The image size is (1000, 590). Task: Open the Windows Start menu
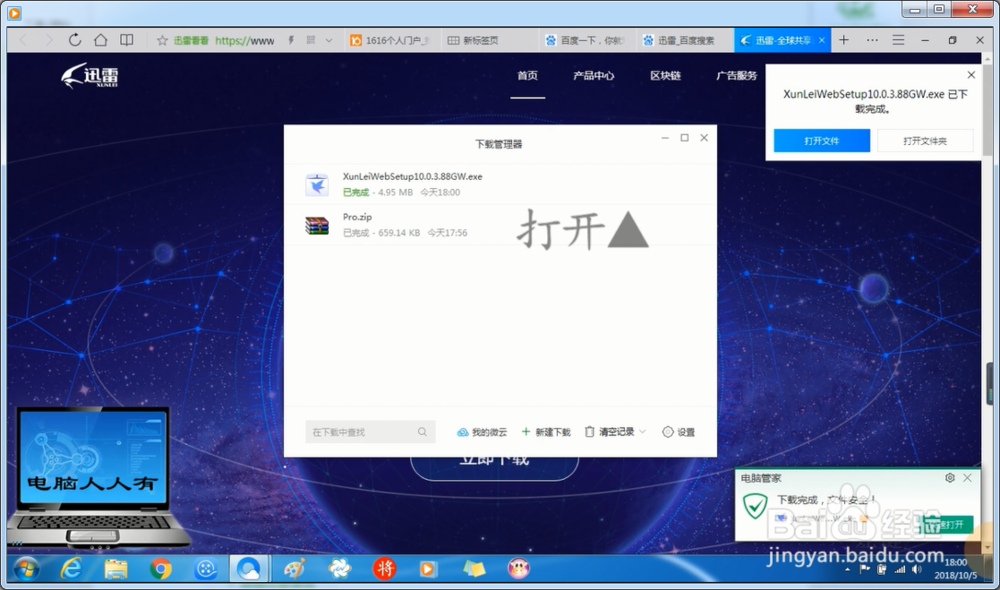(x=26, y=568)
